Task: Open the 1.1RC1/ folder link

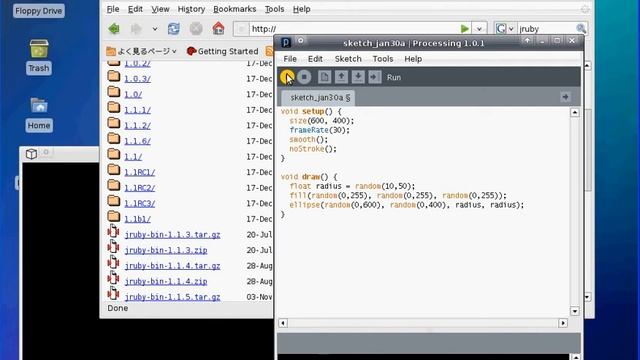Action: tap(140, 172)
